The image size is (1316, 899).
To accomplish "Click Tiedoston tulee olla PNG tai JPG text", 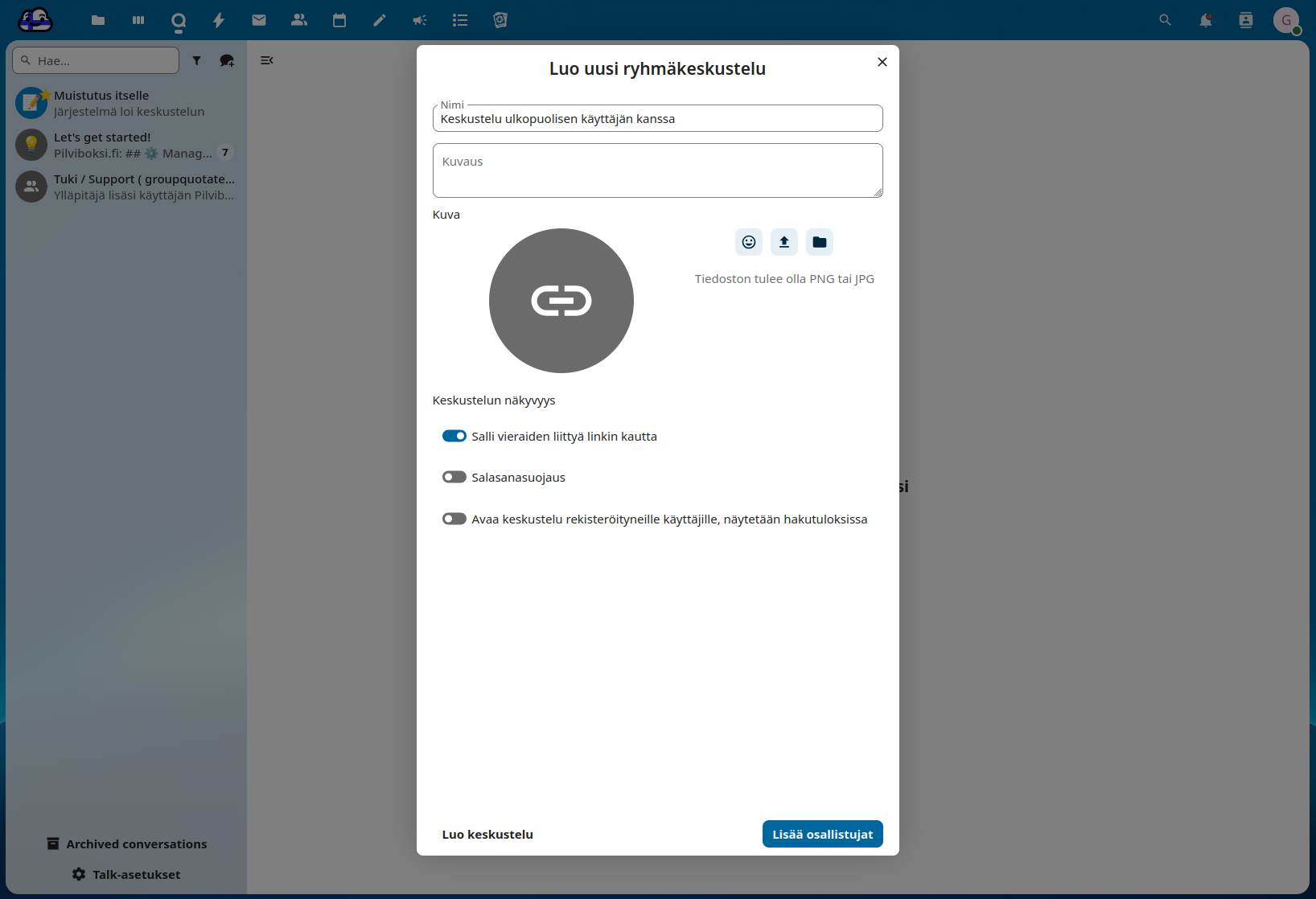I will click(784, 278).
